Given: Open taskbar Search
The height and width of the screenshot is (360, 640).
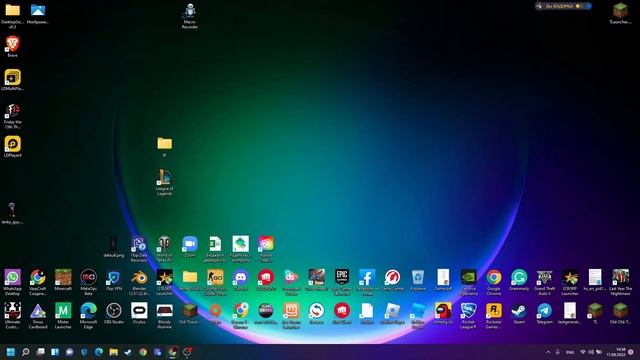Looking at the screenshot, I should pyautogui.click(x=25, y=351).
